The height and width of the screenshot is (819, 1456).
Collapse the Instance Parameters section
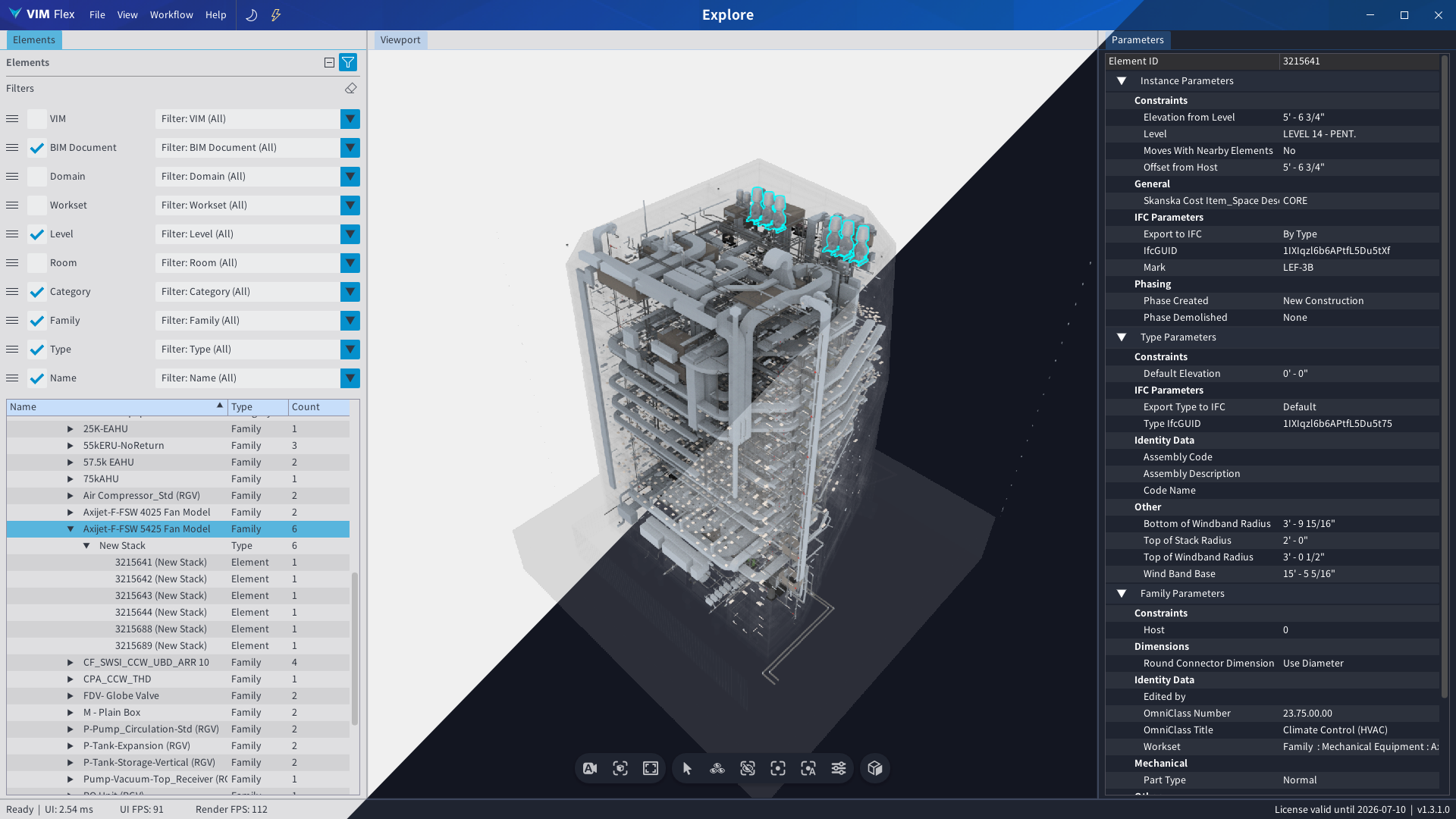[x=1122, y=81]
